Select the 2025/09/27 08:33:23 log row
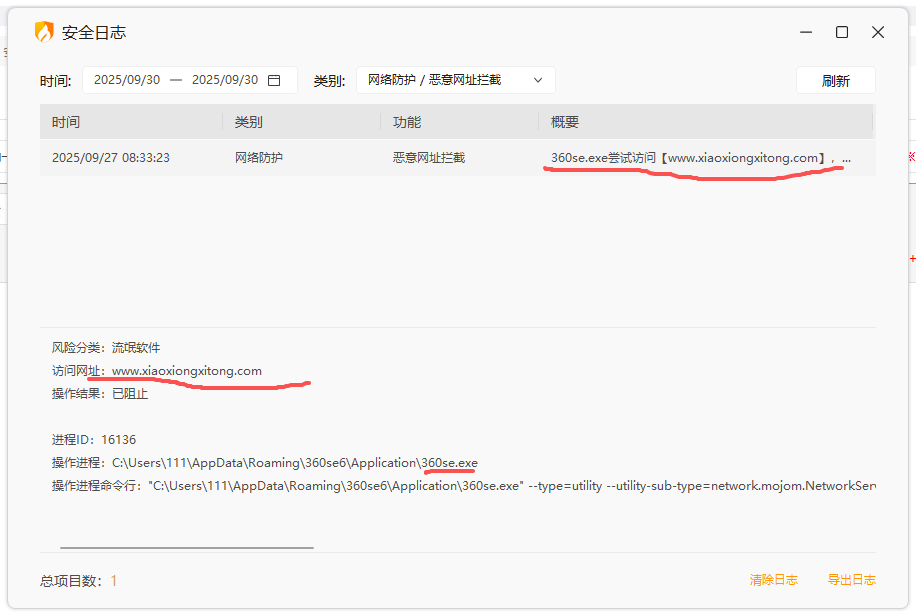 (457, 158)
